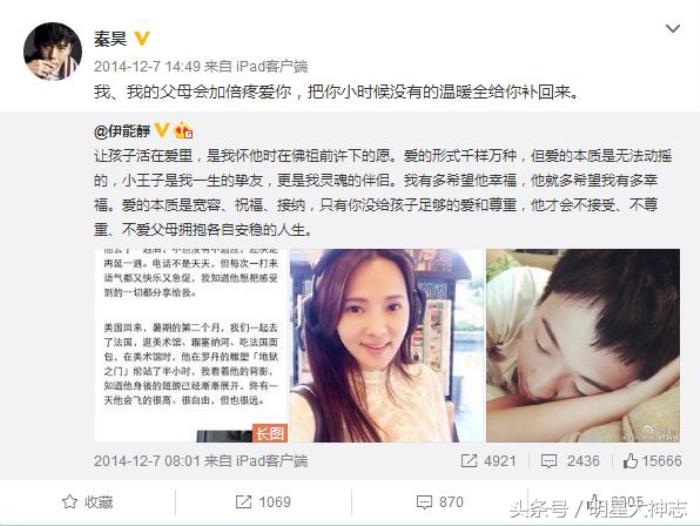700x526 pixels.
Task: Open the 秦昊 username link
Action: 110,39
